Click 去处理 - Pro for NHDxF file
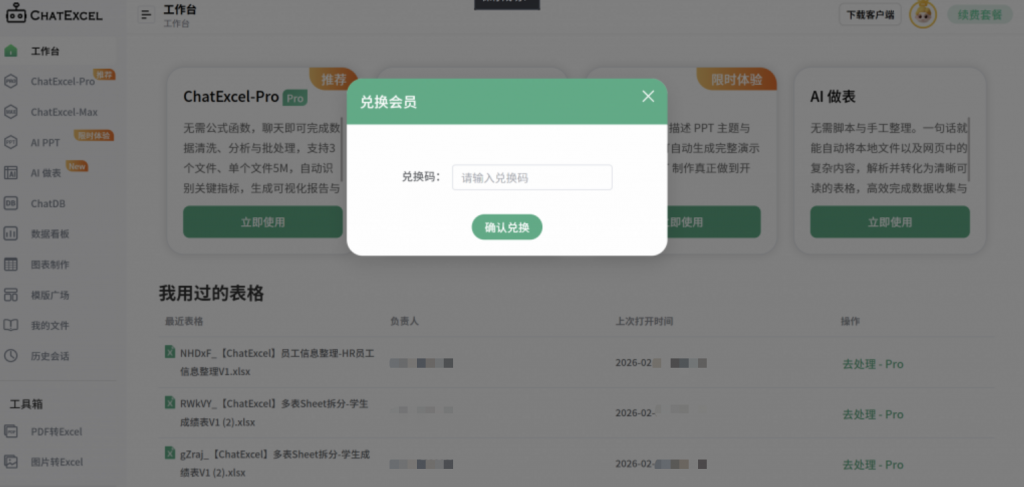1024x487 pixels. tap(872, 364)
